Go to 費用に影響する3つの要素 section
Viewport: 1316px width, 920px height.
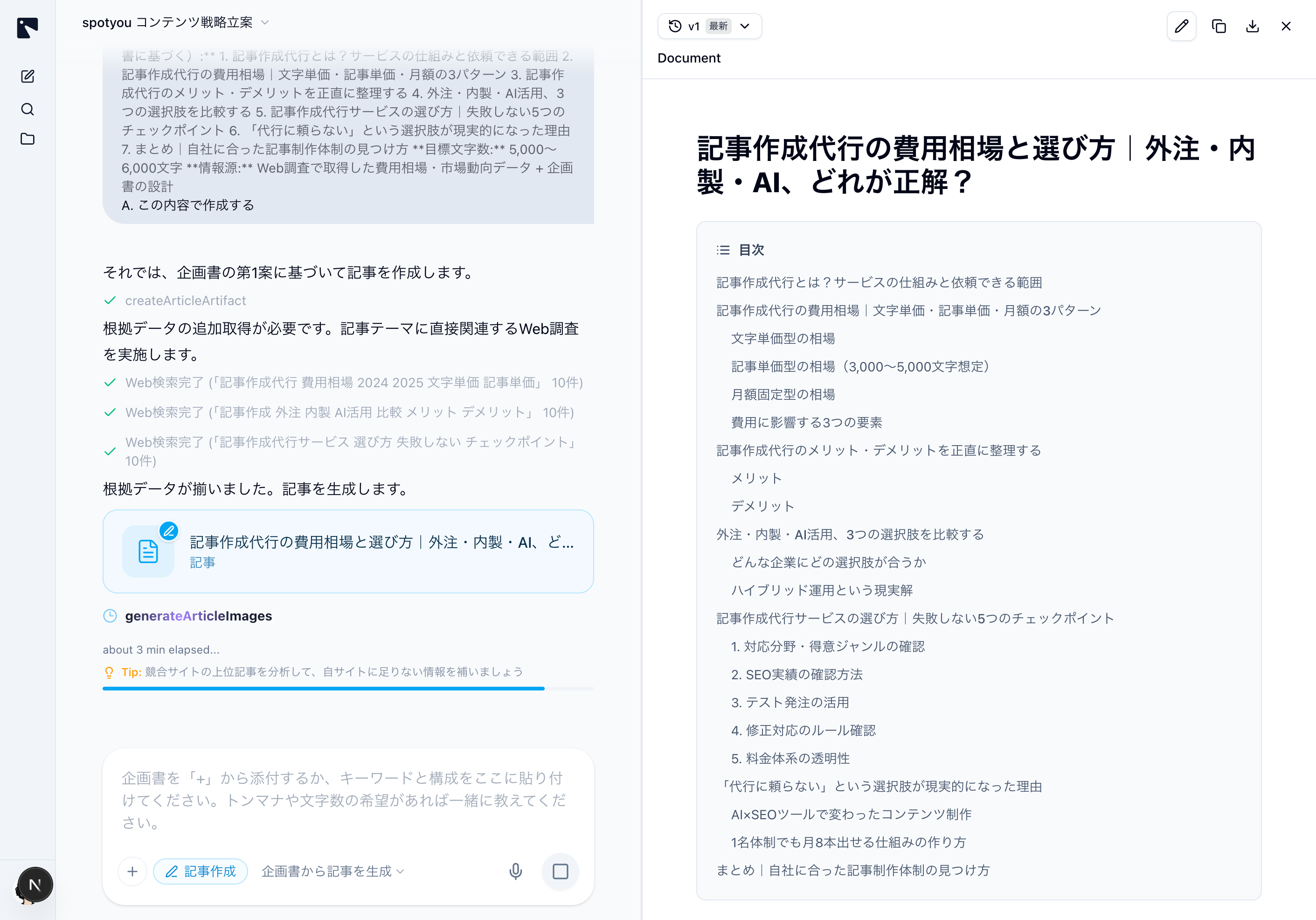coord(806,422)
